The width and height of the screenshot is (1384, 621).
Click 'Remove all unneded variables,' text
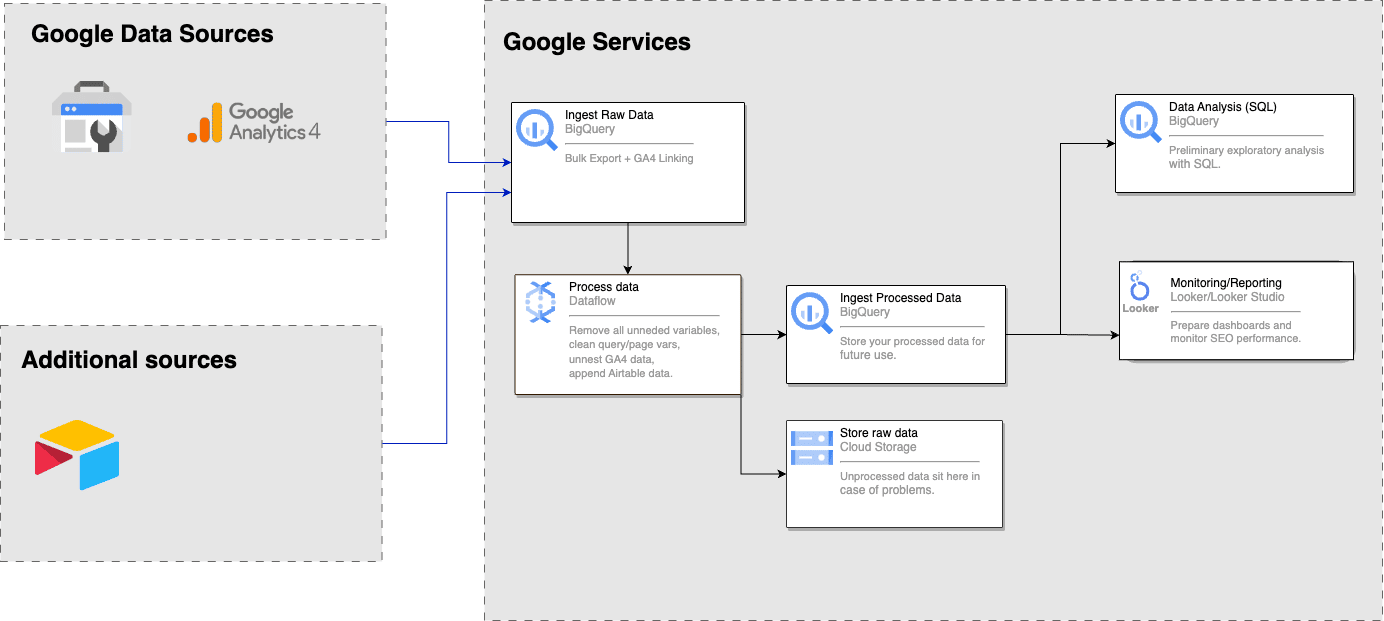(644, 330)
